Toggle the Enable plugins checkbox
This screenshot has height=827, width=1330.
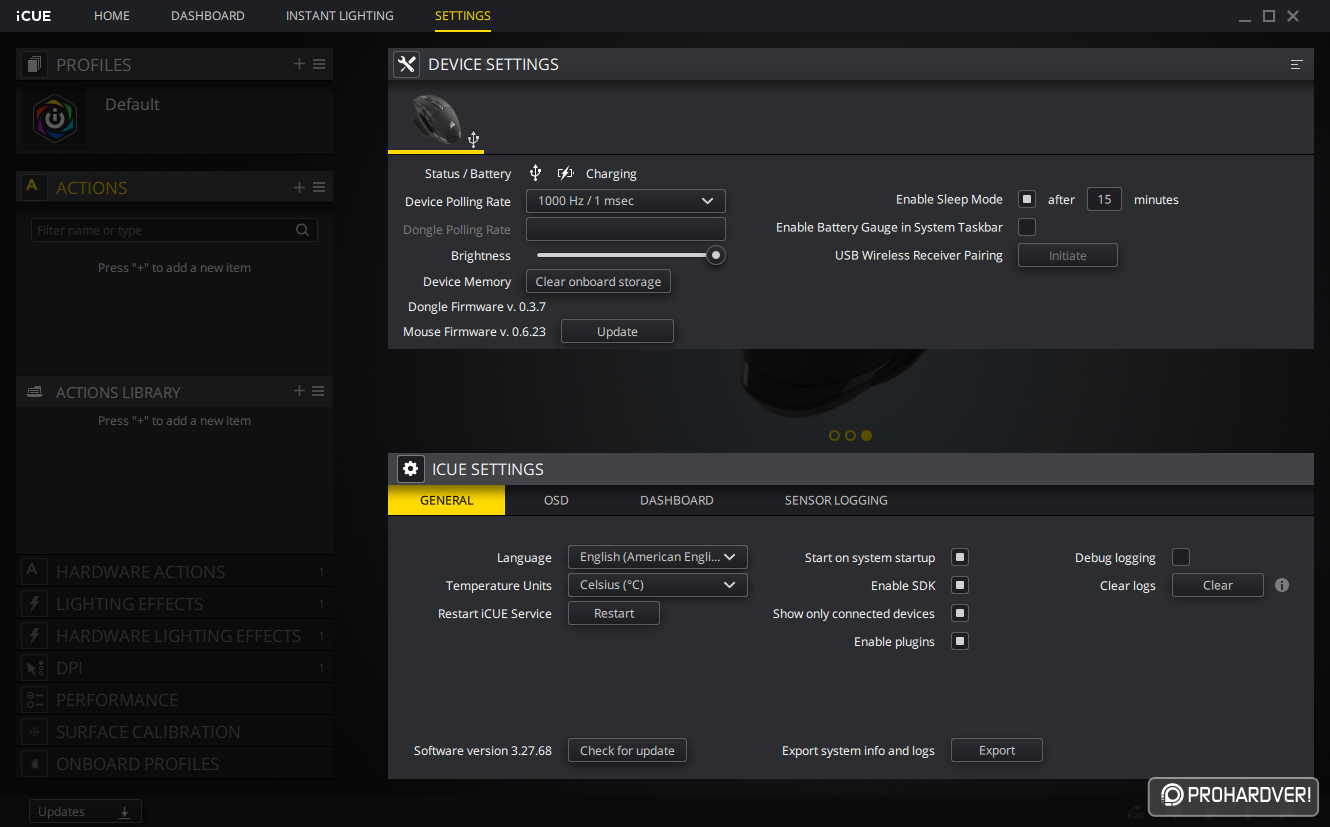[x=960, y=641]
